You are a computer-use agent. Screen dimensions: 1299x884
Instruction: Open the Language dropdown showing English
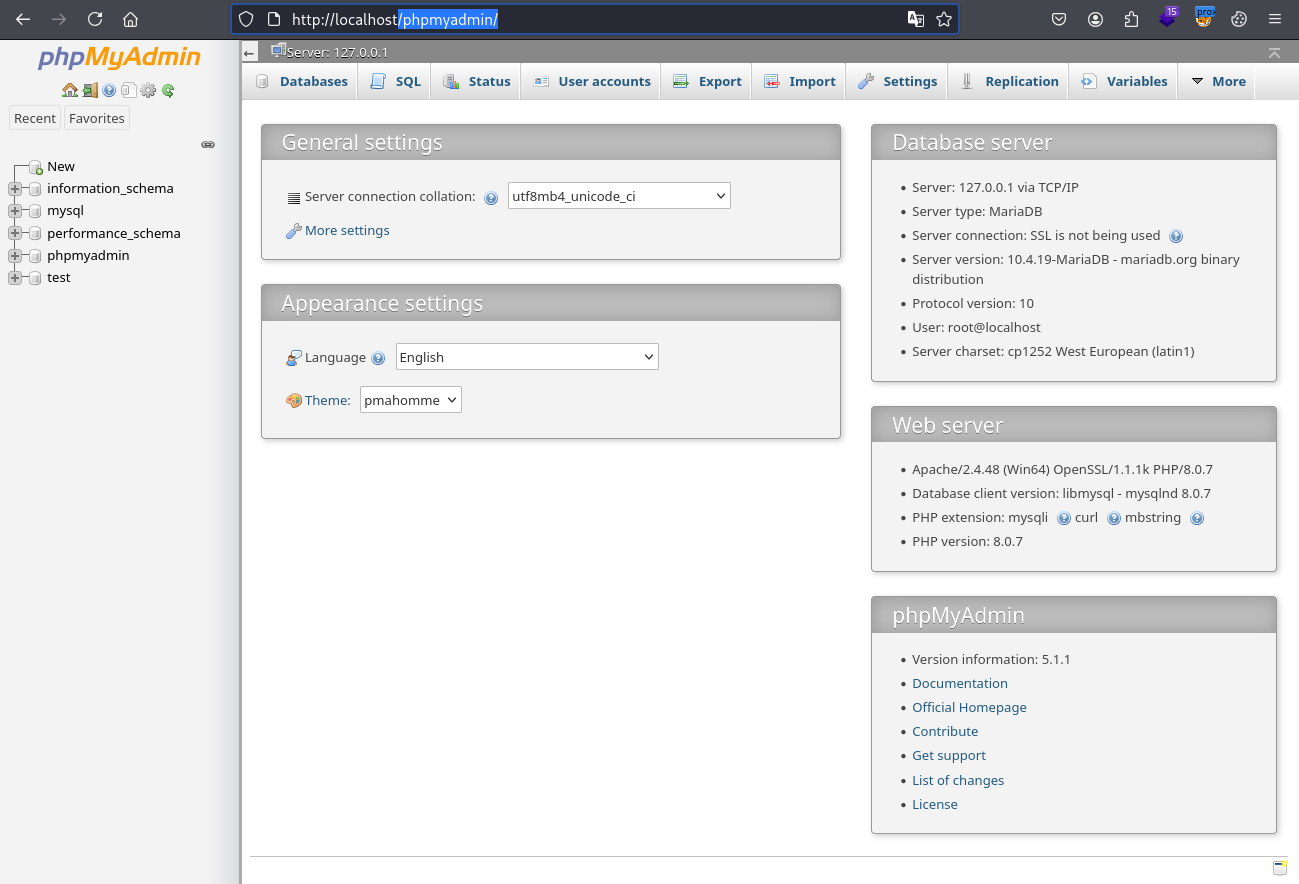pos(527,357)
